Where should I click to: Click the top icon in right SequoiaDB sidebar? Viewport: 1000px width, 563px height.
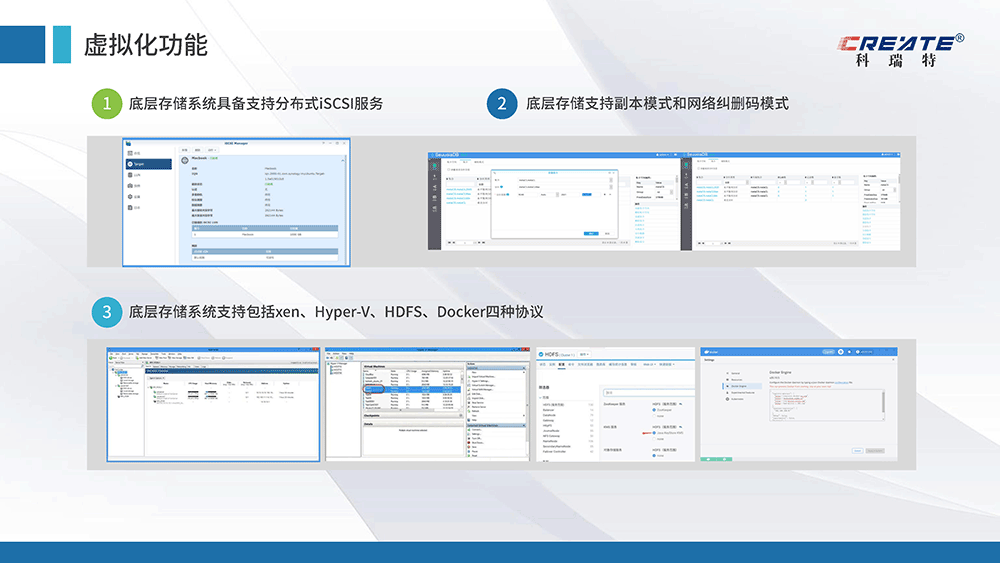pos(686,165)
